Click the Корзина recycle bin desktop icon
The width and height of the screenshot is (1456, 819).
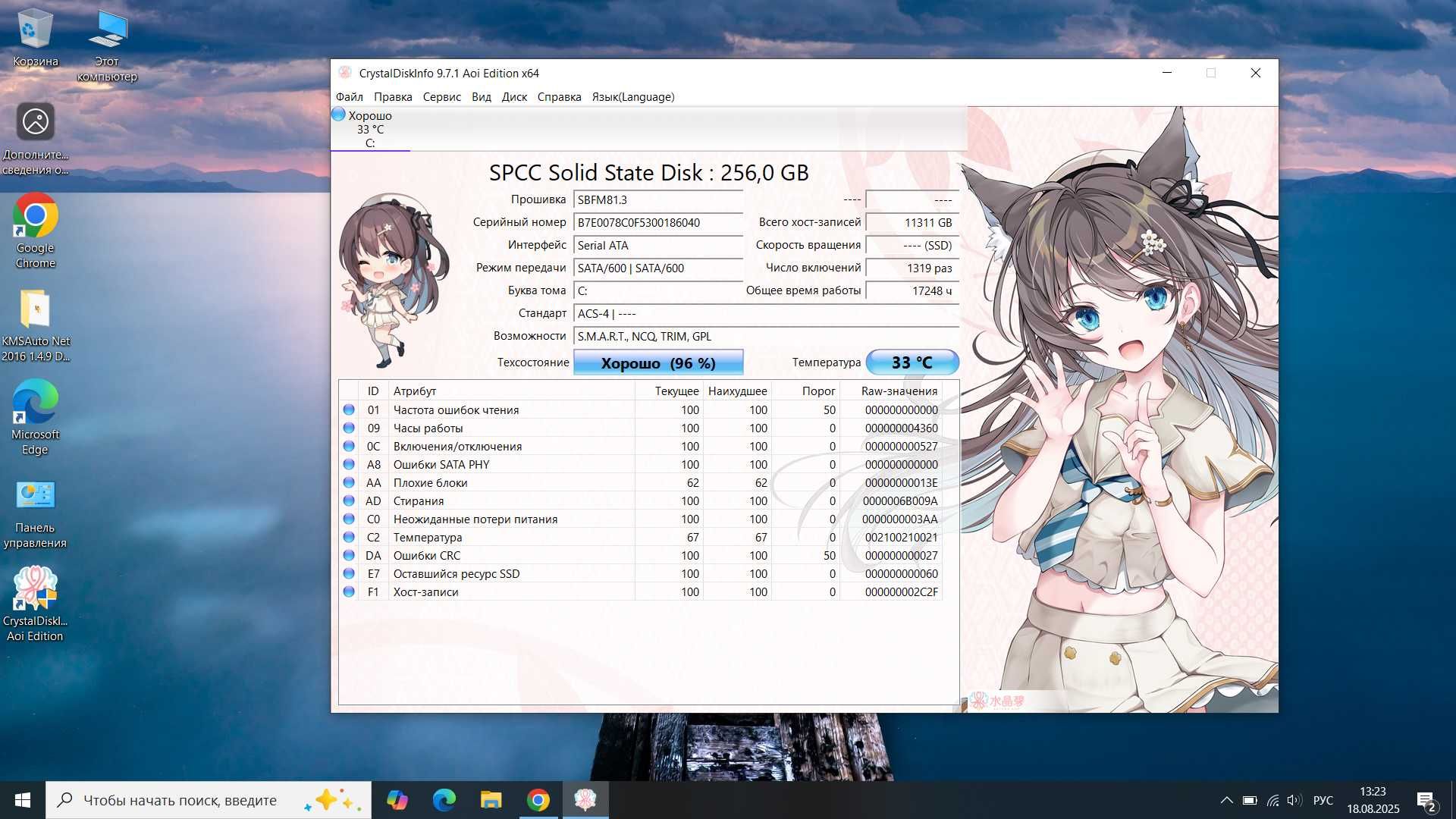click(x=35, y=38)
